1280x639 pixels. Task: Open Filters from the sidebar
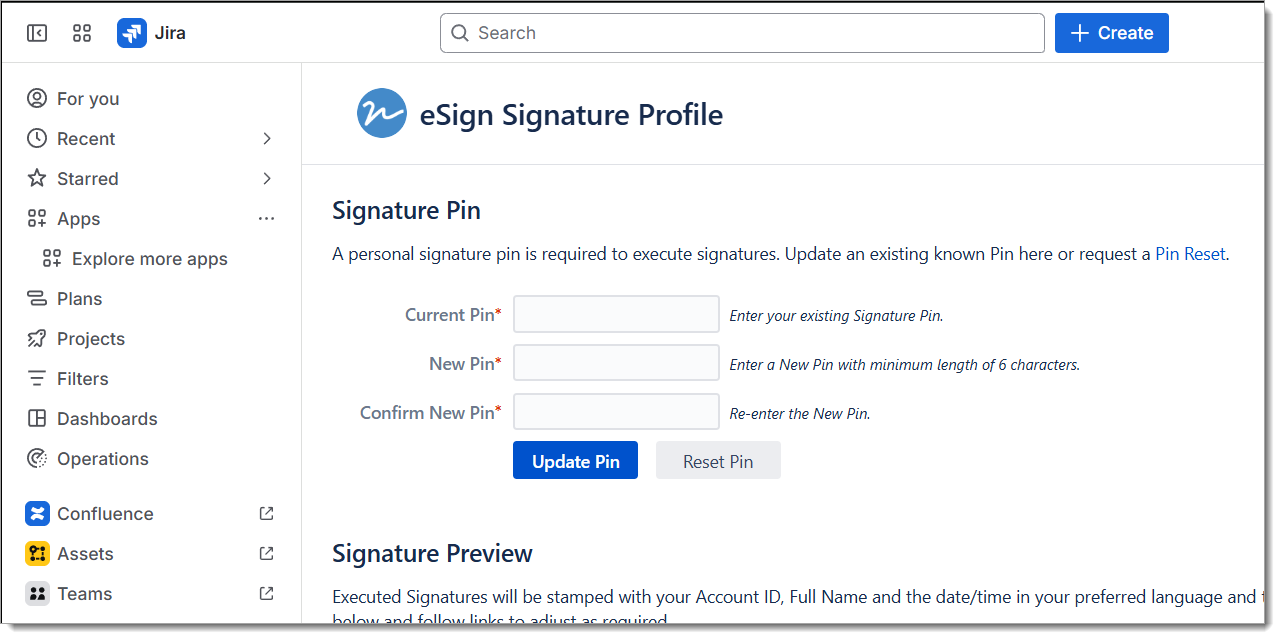click(x=82, y=379)
